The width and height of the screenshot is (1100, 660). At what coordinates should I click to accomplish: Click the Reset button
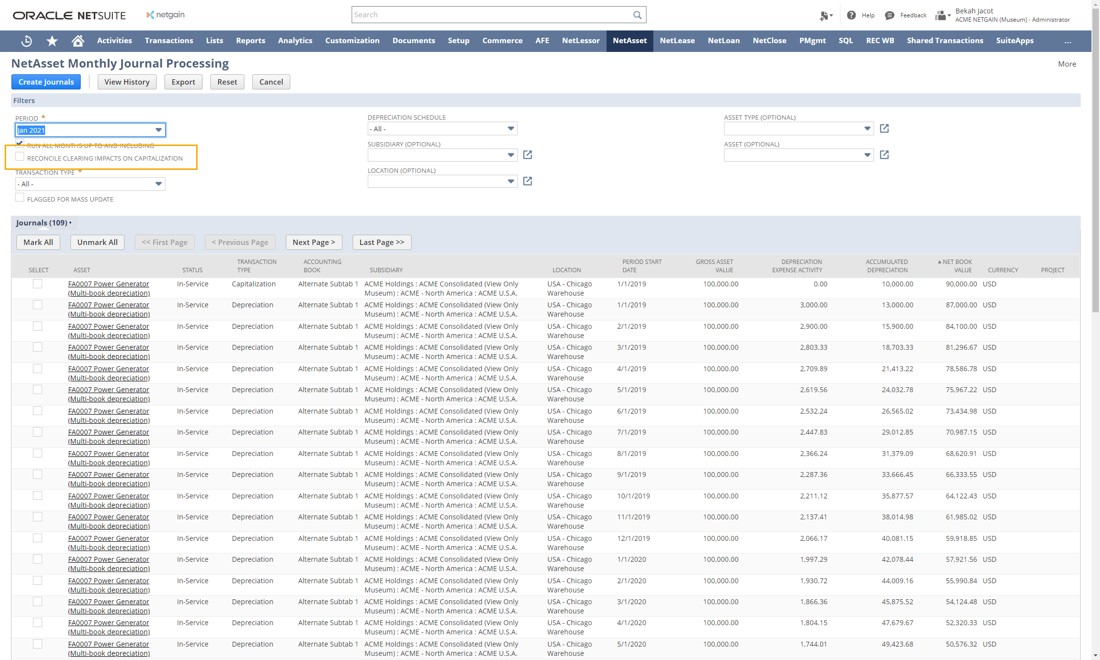click(x=227, y=82)
